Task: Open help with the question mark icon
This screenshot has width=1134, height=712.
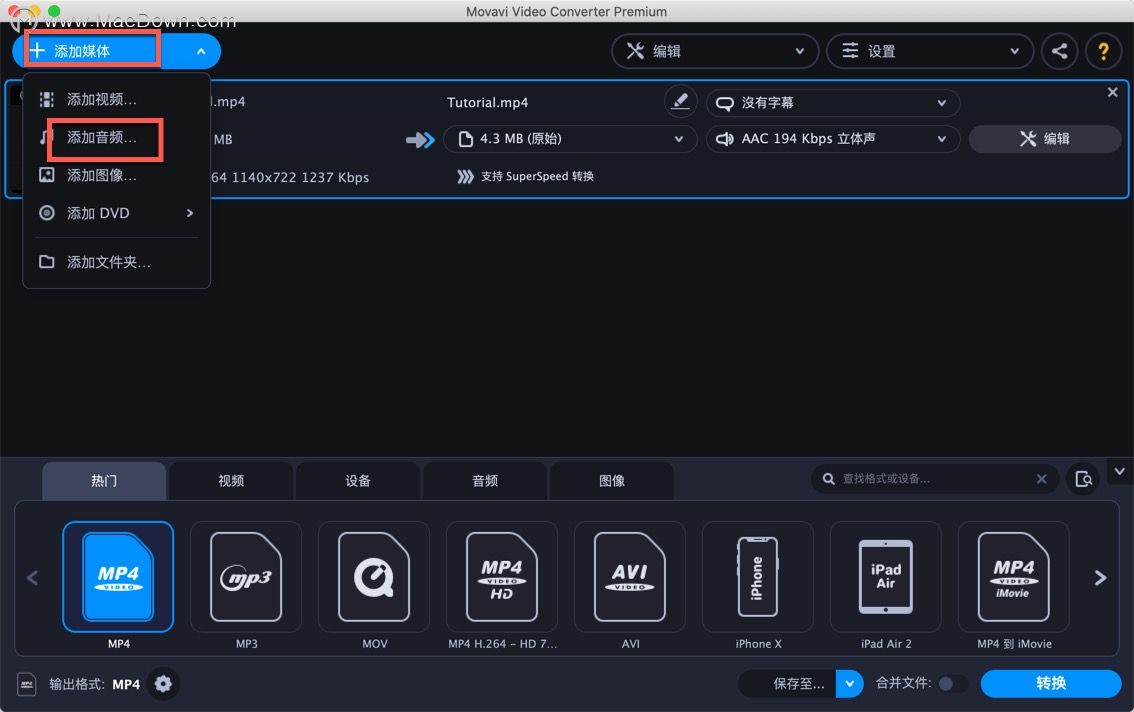Action: 1103,51
